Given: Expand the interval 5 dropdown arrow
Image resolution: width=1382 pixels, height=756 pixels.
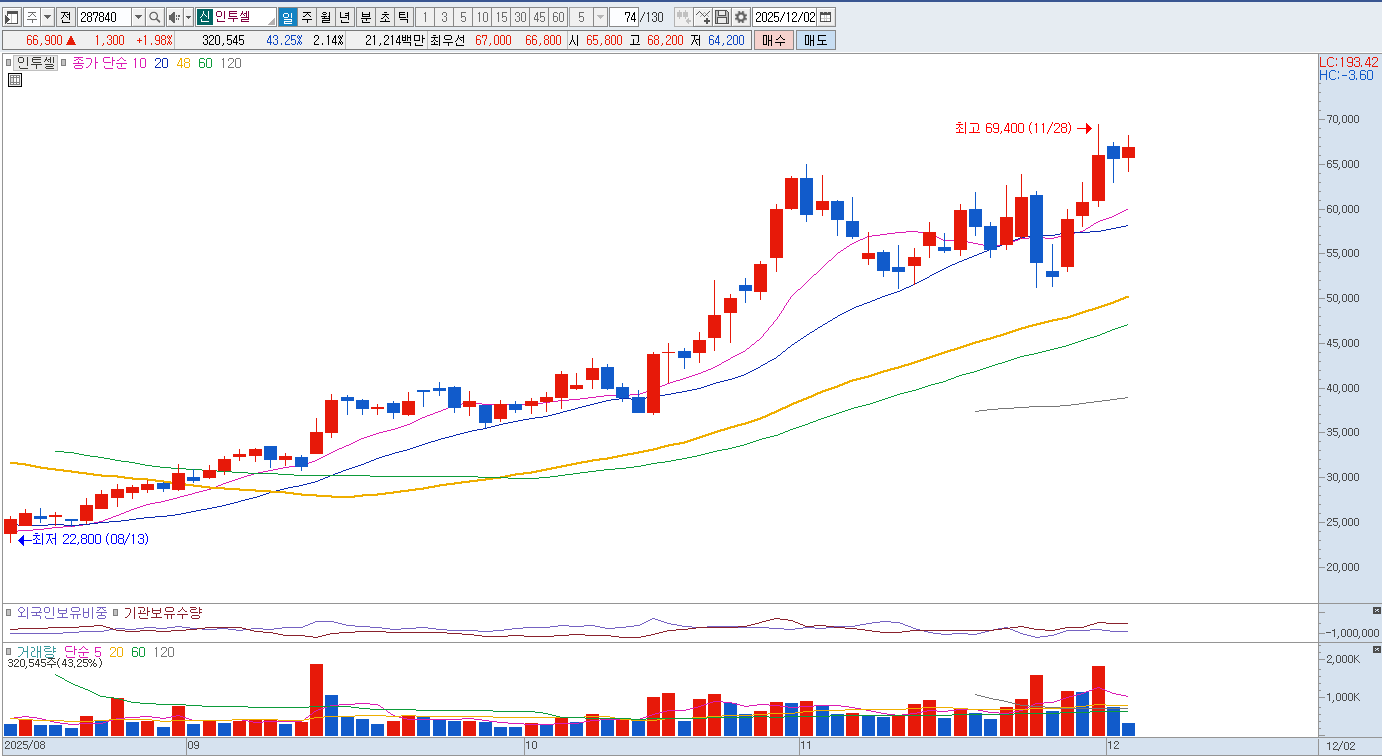Looking at the screenshot, I should [x=599, y=17].
